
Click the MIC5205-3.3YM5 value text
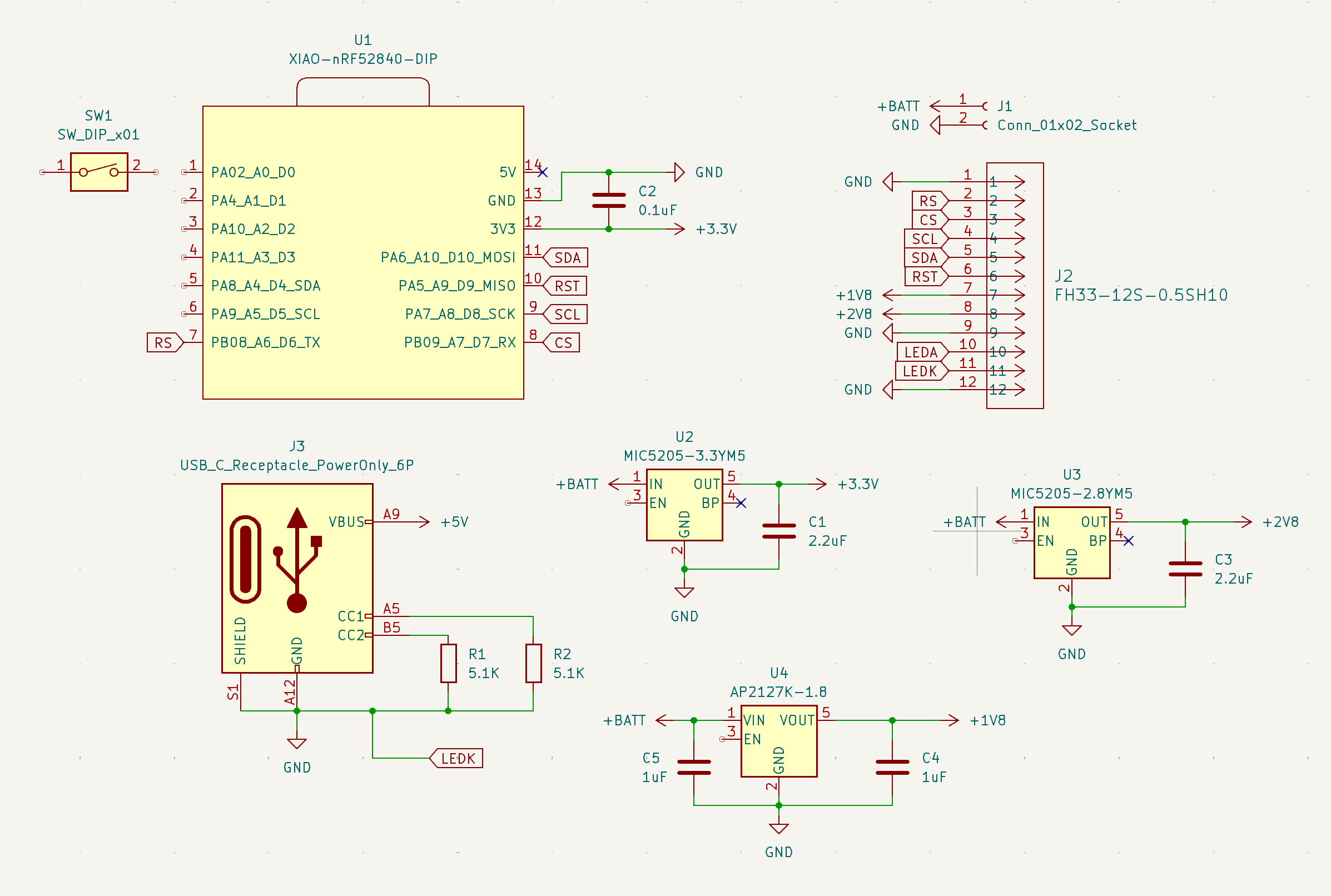click(684, 456)
